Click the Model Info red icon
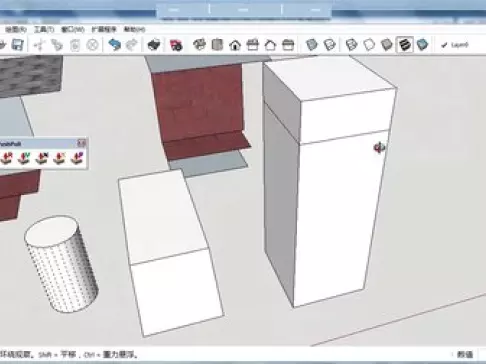Screen dimensions: 486x364 coord(176,45)
